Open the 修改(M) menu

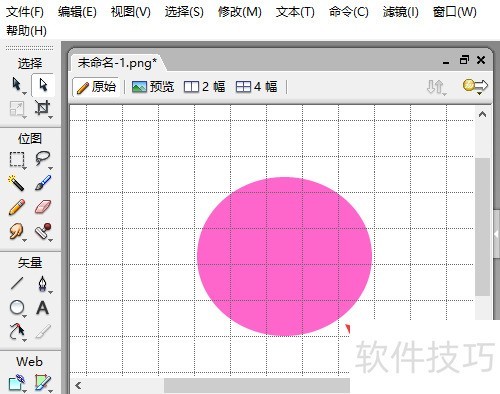pos(240,12)
